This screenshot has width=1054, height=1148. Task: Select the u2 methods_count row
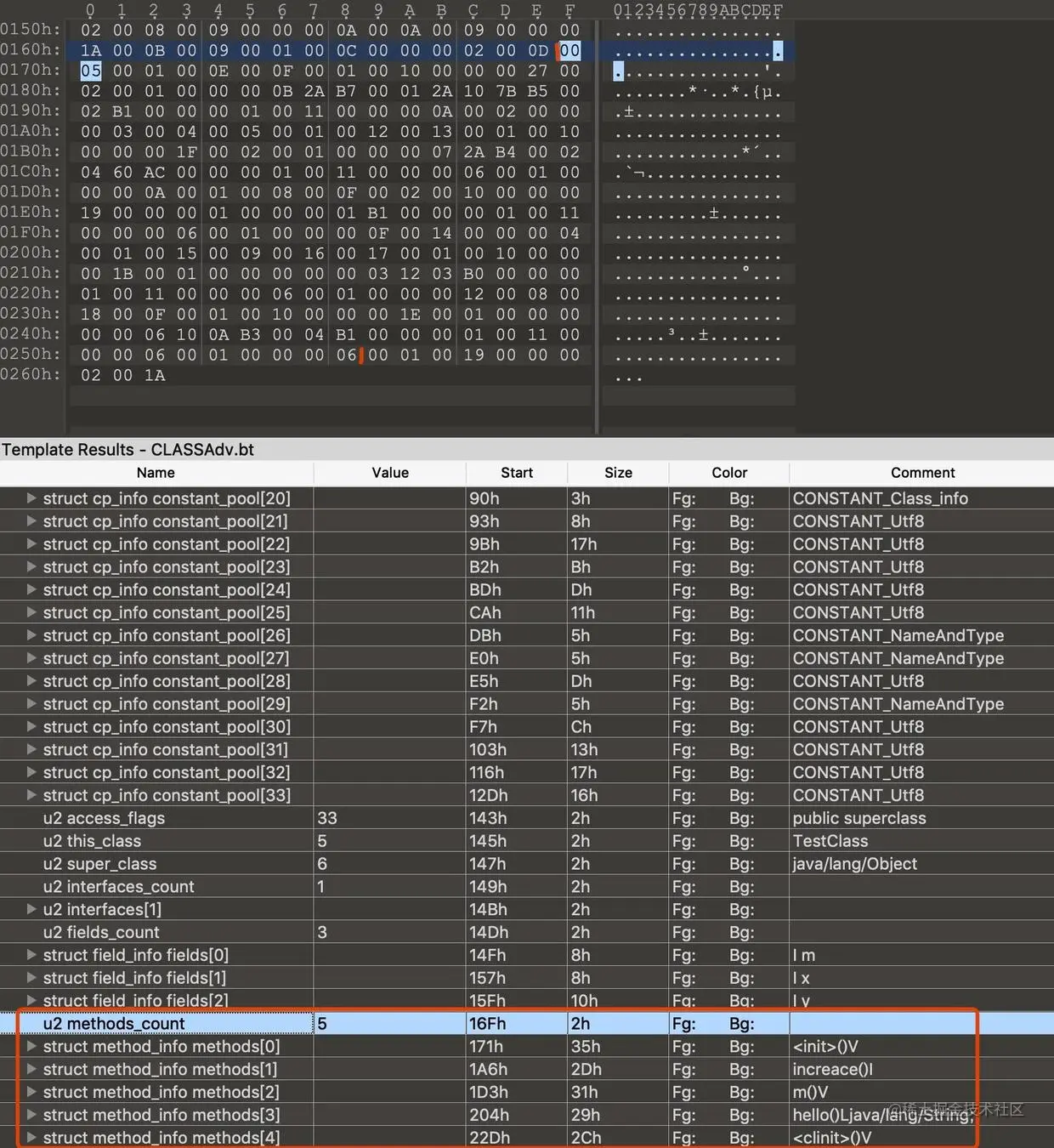527,1024
